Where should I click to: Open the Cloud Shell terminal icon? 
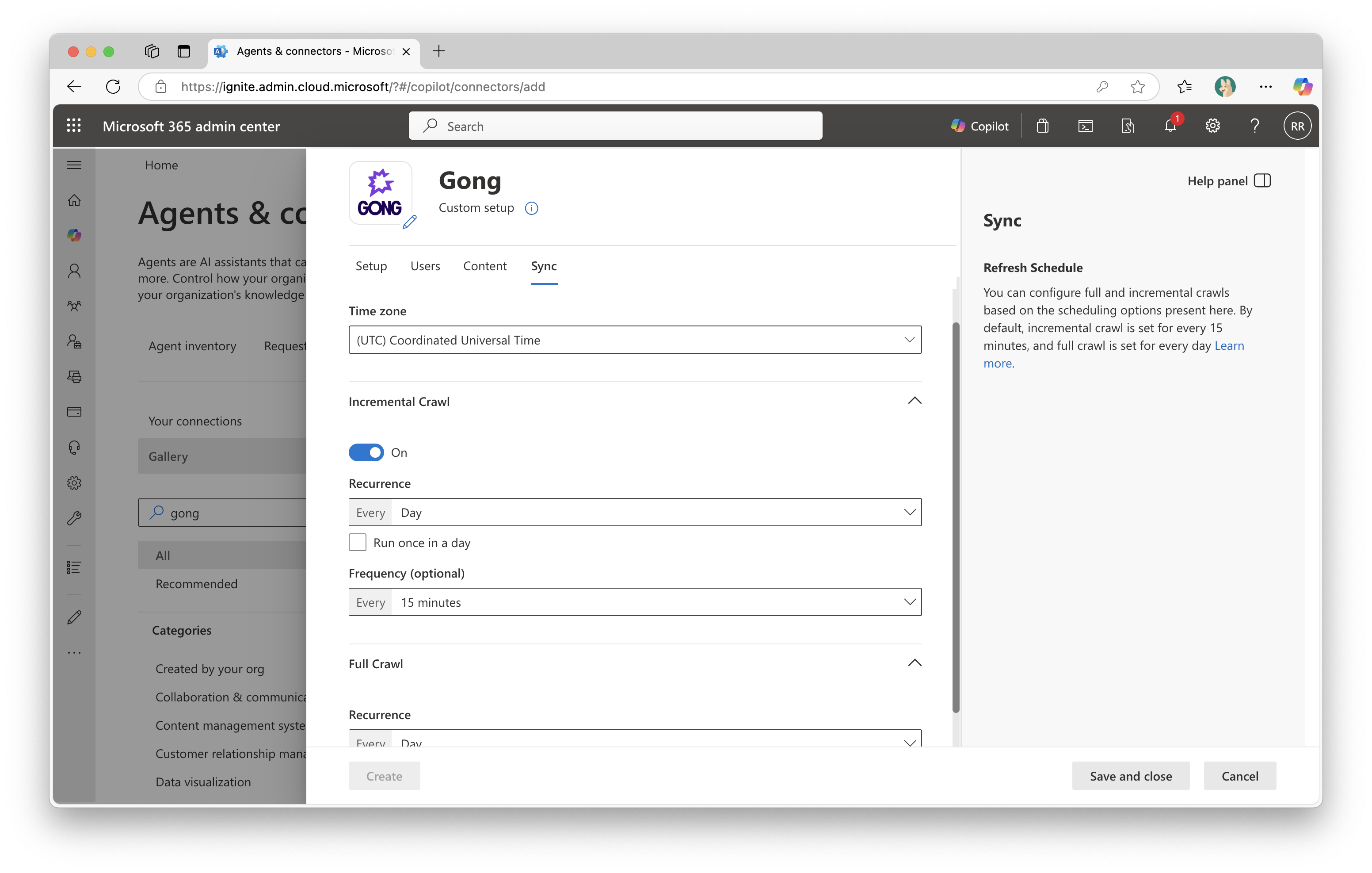(1085, 126)
